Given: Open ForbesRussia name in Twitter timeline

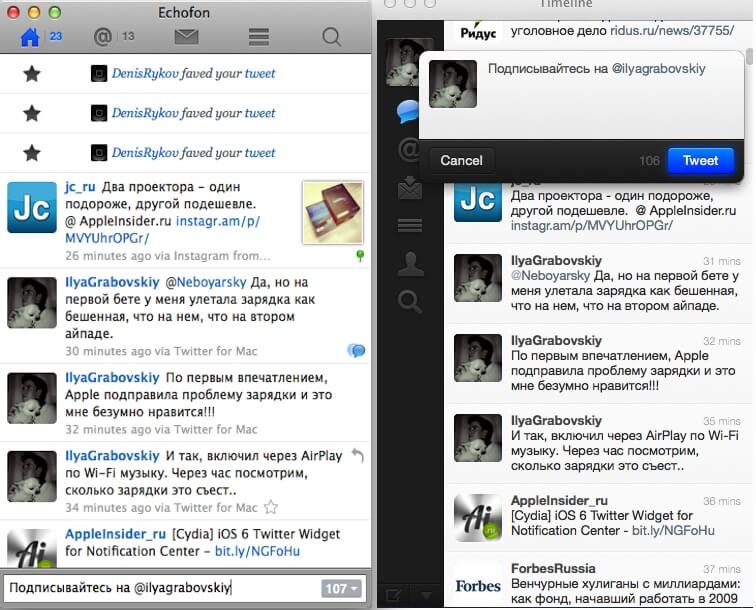Looking at the screenshot, I should point(553,568).
